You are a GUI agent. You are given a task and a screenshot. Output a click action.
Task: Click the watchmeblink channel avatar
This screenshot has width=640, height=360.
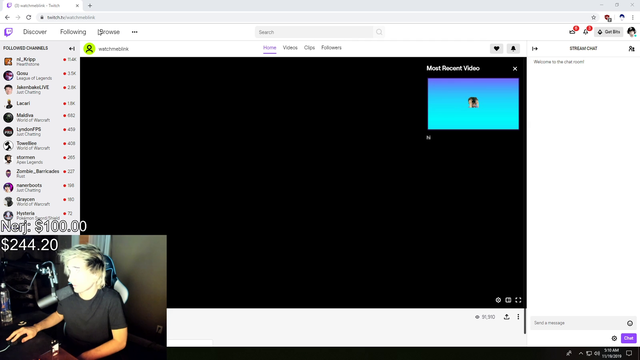coord(89,49)
